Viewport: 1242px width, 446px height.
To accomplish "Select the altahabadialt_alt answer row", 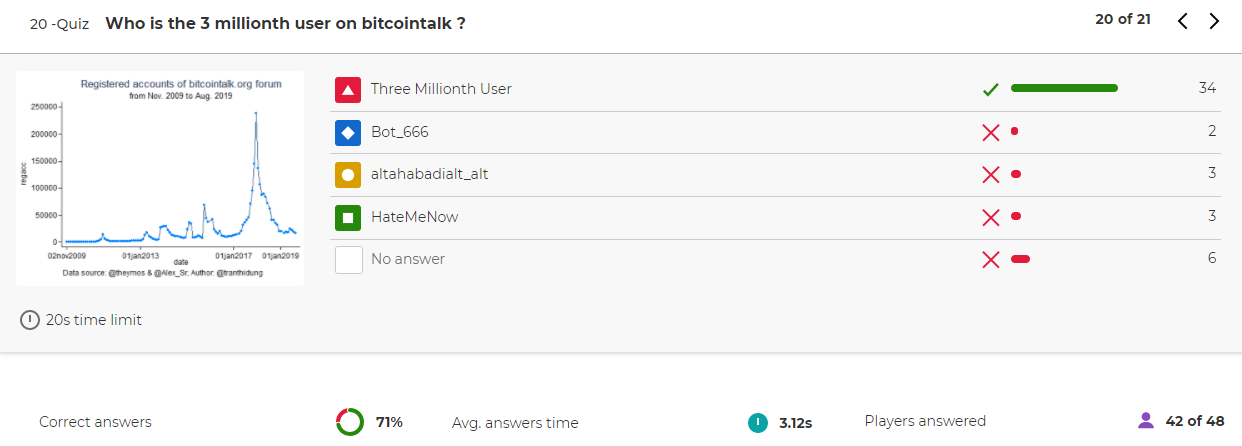I will pyautogui.click(x=776, y=174).
